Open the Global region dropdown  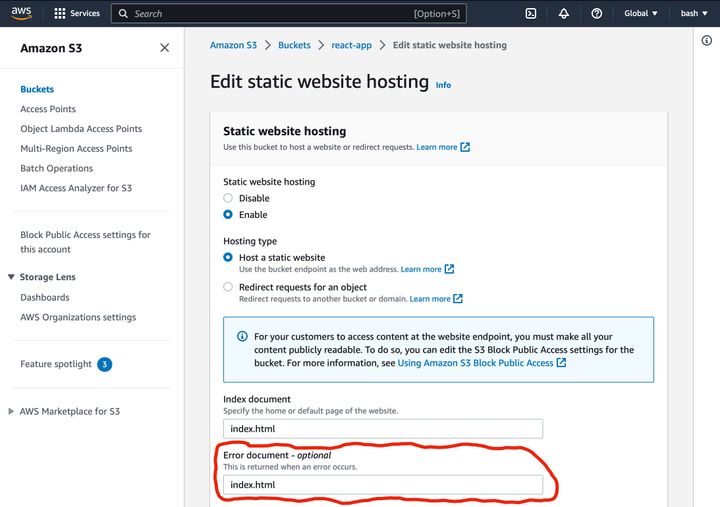[x=641, y=13]
